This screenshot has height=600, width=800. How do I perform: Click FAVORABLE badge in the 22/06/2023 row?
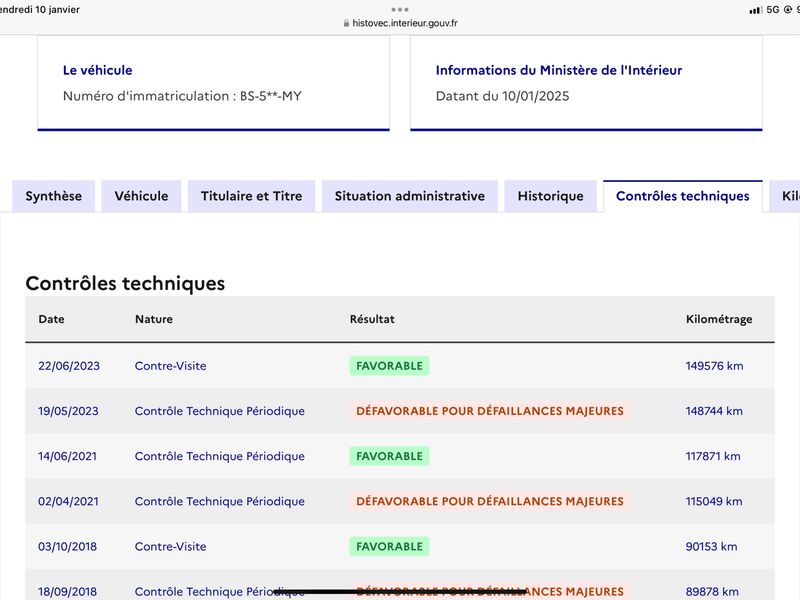(389, 366)
